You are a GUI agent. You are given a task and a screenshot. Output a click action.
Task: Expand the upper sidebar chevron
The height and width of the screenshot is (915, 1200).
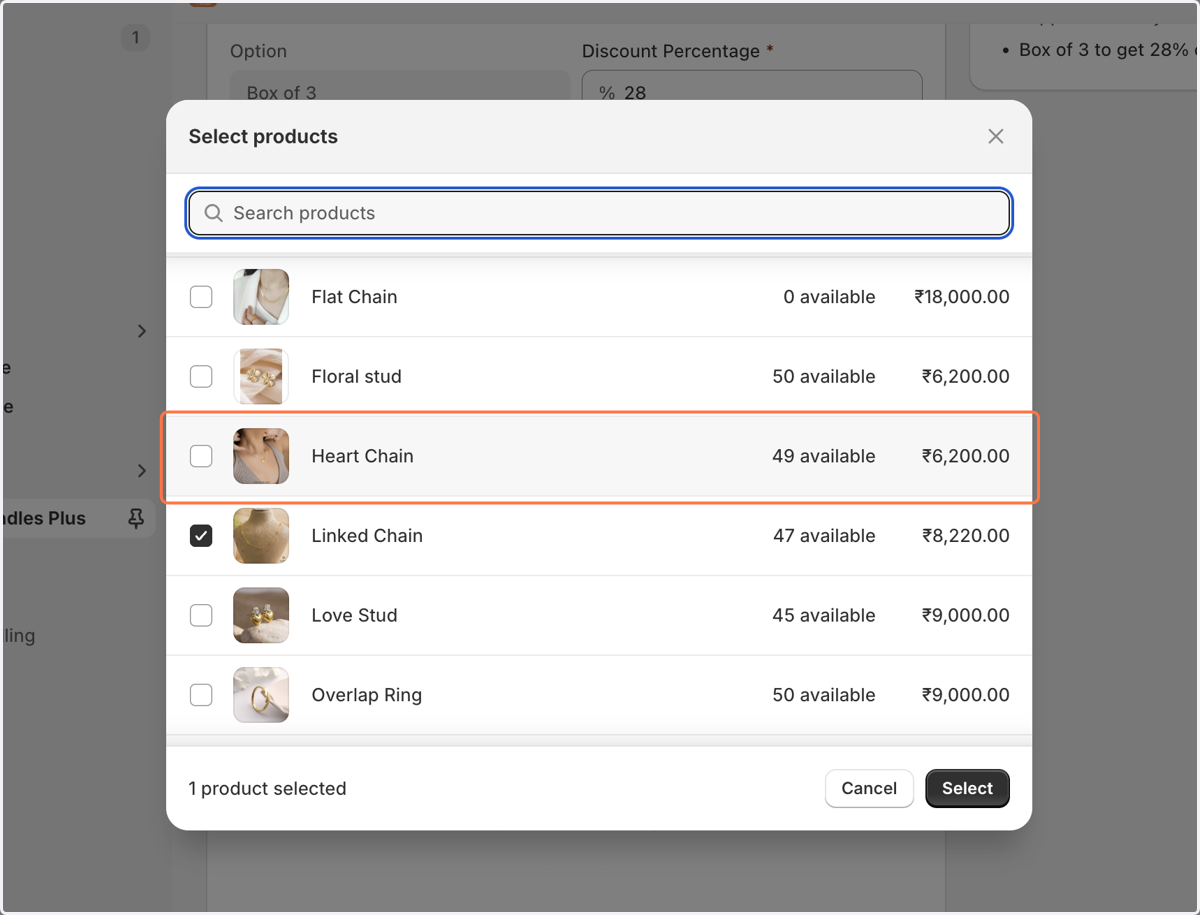[141, 331]
